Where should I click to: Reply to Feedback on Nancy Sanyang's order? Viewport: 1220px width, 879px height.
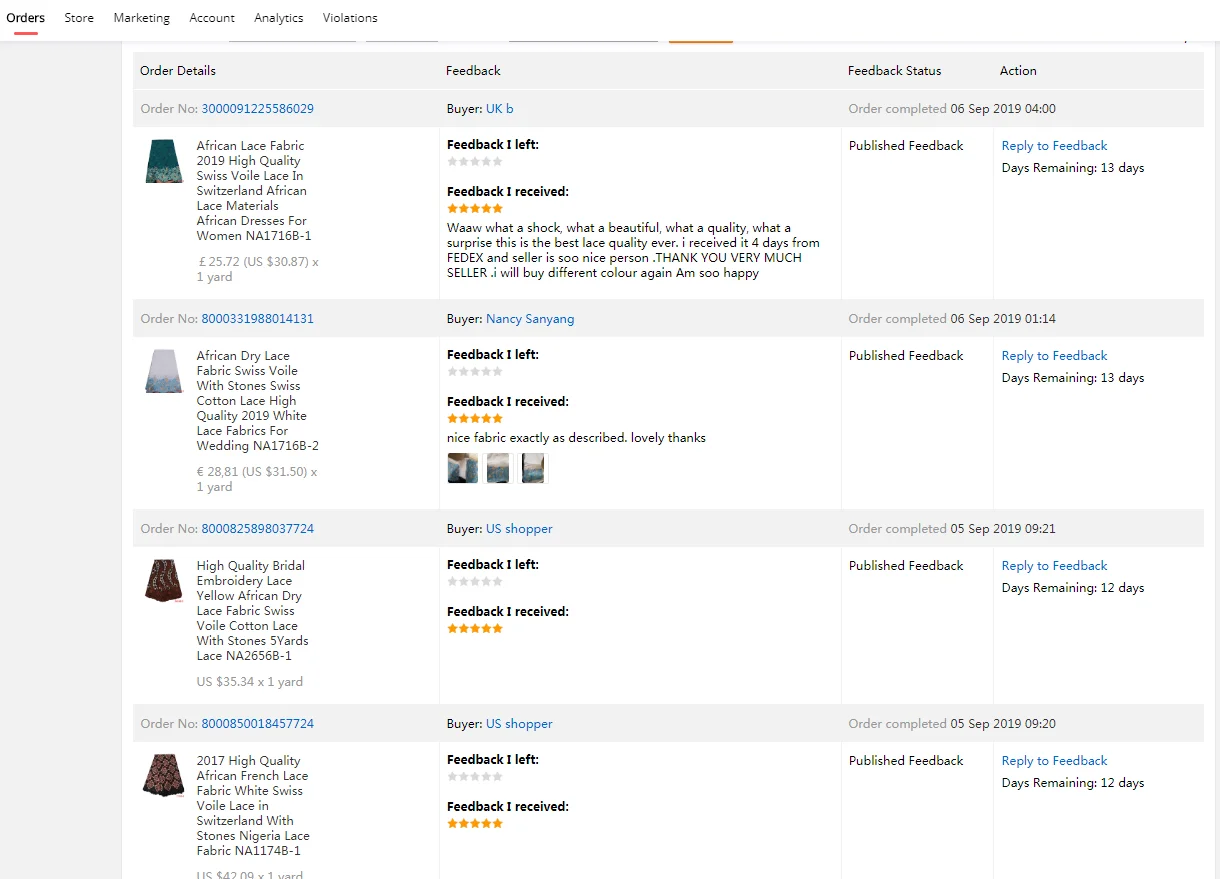[1055, 356]
